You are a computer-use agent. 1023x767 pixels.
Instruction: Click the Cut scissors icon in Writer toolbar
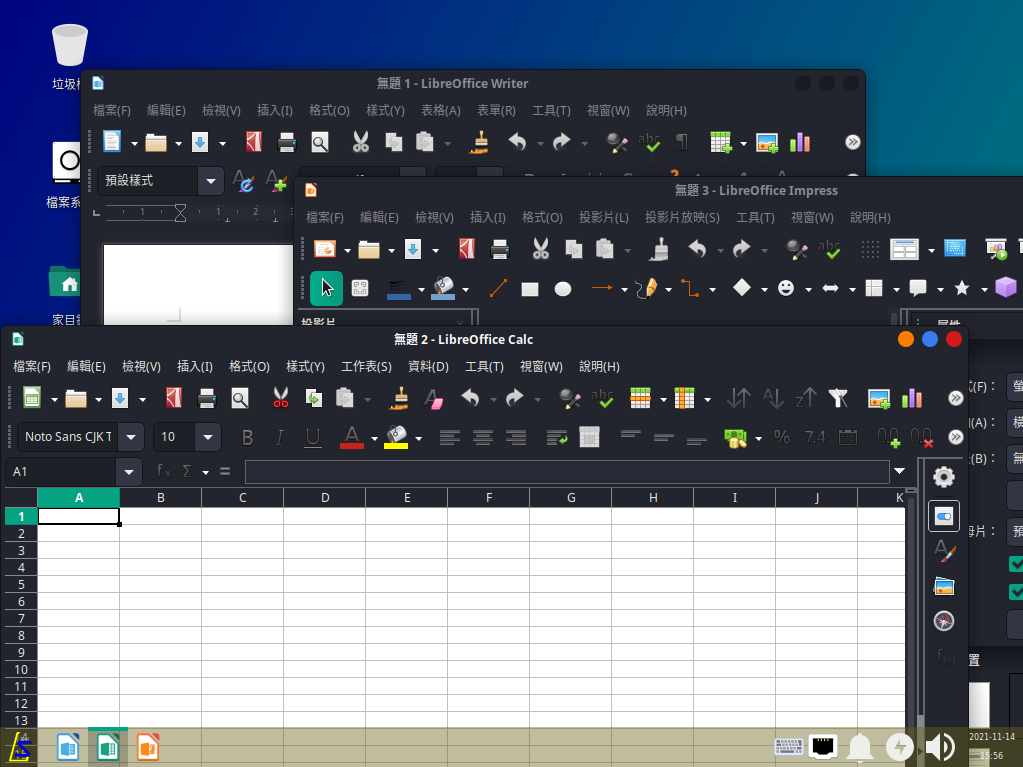[361, 142]
